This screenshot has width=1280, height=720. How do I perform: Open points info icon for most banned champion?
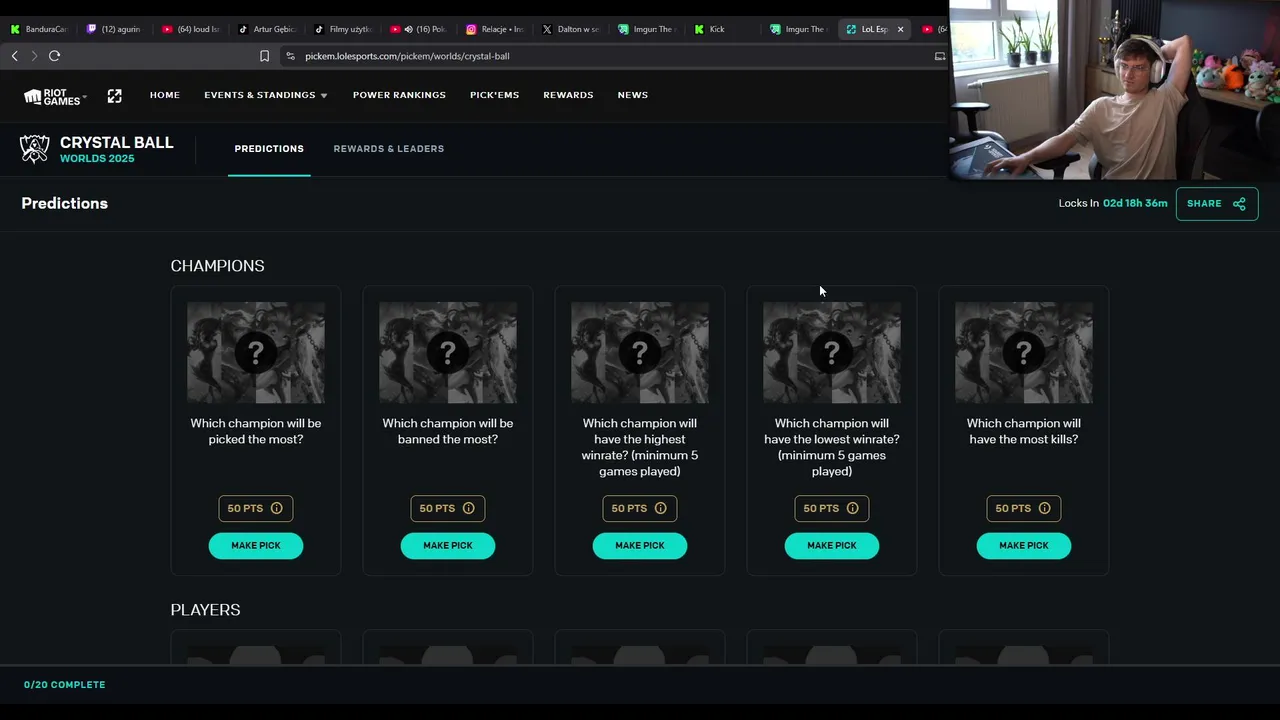point(469,508)
